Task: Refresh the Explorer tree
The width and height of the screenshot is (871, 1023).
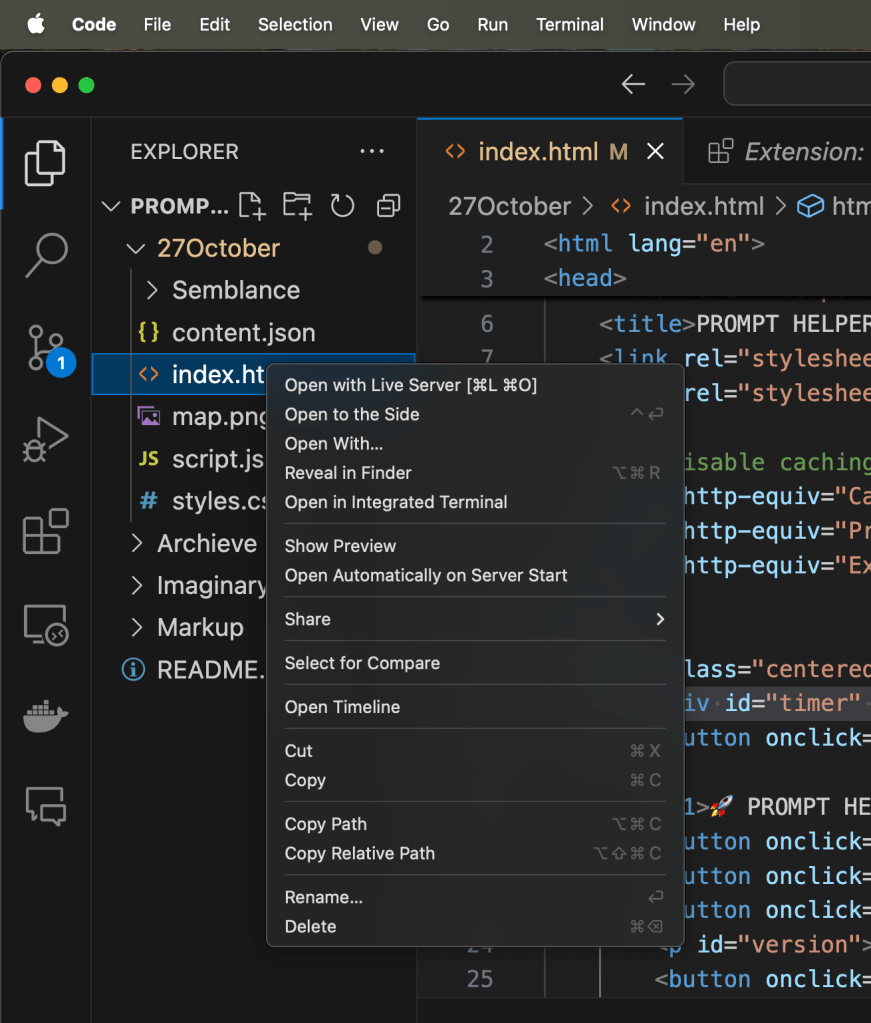Action: click(x=342, y=206)
